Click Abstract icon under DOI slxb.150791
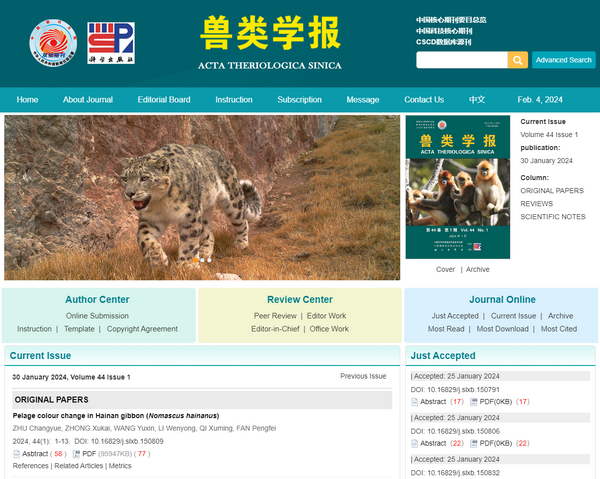Image resolution: width=600 pixels, height=479 pixels. click(415, 402)
